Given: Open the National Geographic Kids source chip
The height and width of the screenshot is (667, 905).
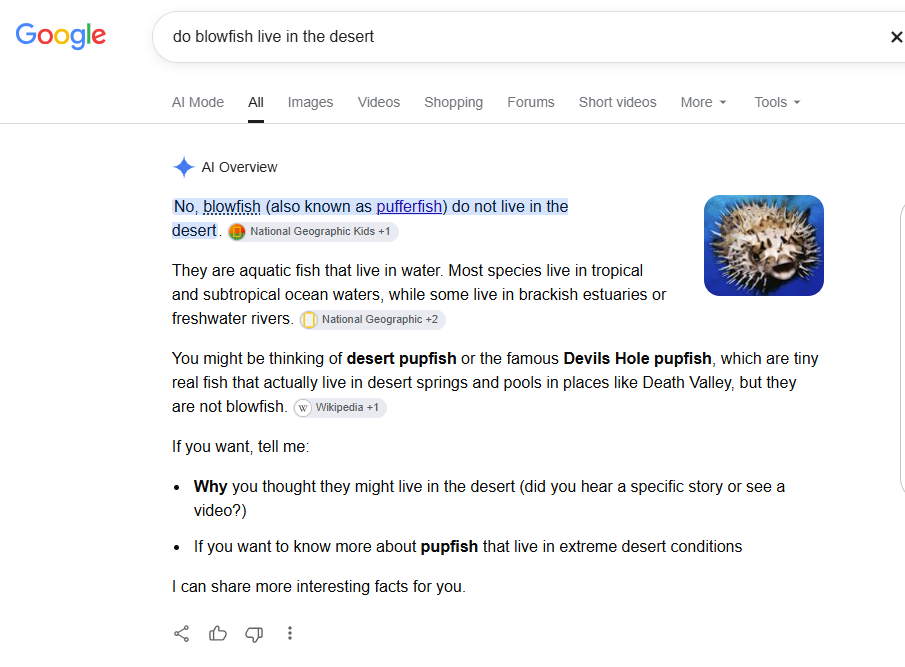Looking at the screenshot, I should (313, 231).
